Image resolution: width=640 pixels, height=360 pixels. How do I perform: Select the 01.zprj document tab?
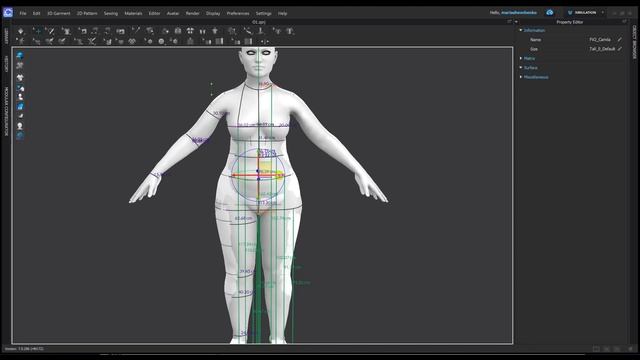[259, 22]
